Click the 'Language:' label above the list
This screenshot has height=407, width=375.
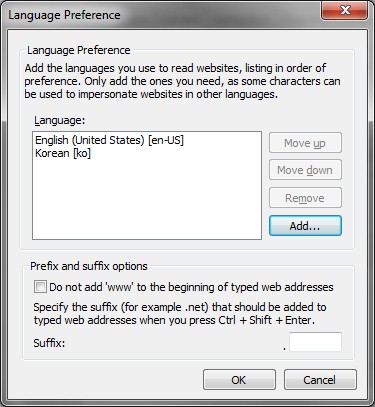(60, 120)
